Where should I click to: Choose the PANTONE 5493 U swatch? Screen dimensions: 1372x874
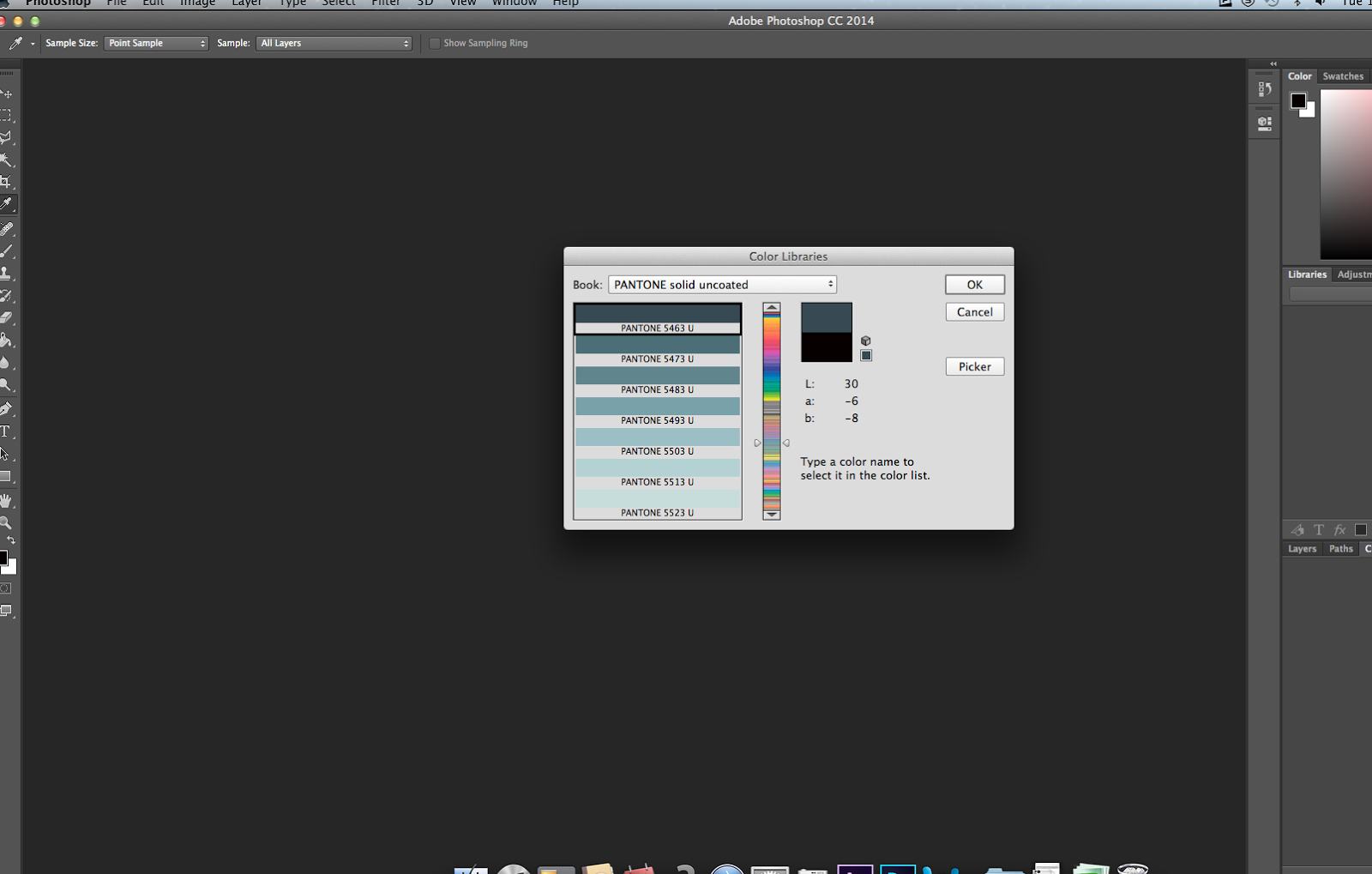tap(658, 412)
